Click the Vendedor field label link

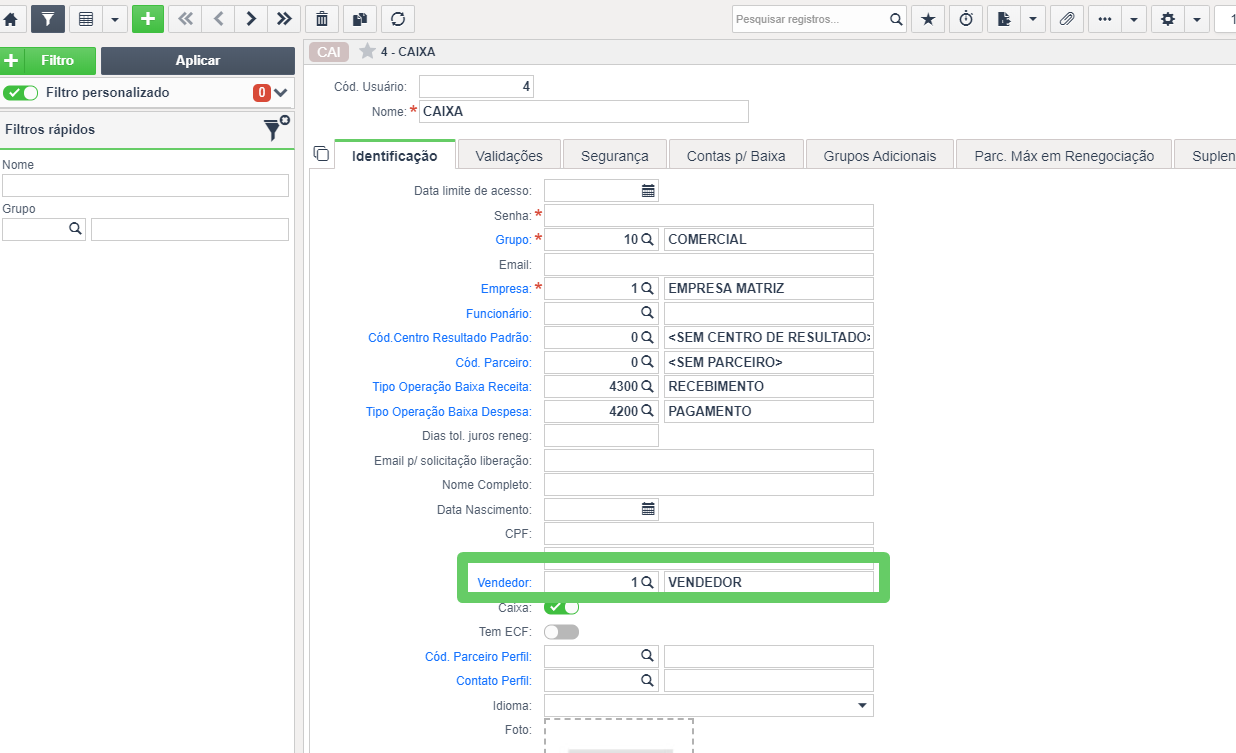pyautogui.click(x=504, y=582)
